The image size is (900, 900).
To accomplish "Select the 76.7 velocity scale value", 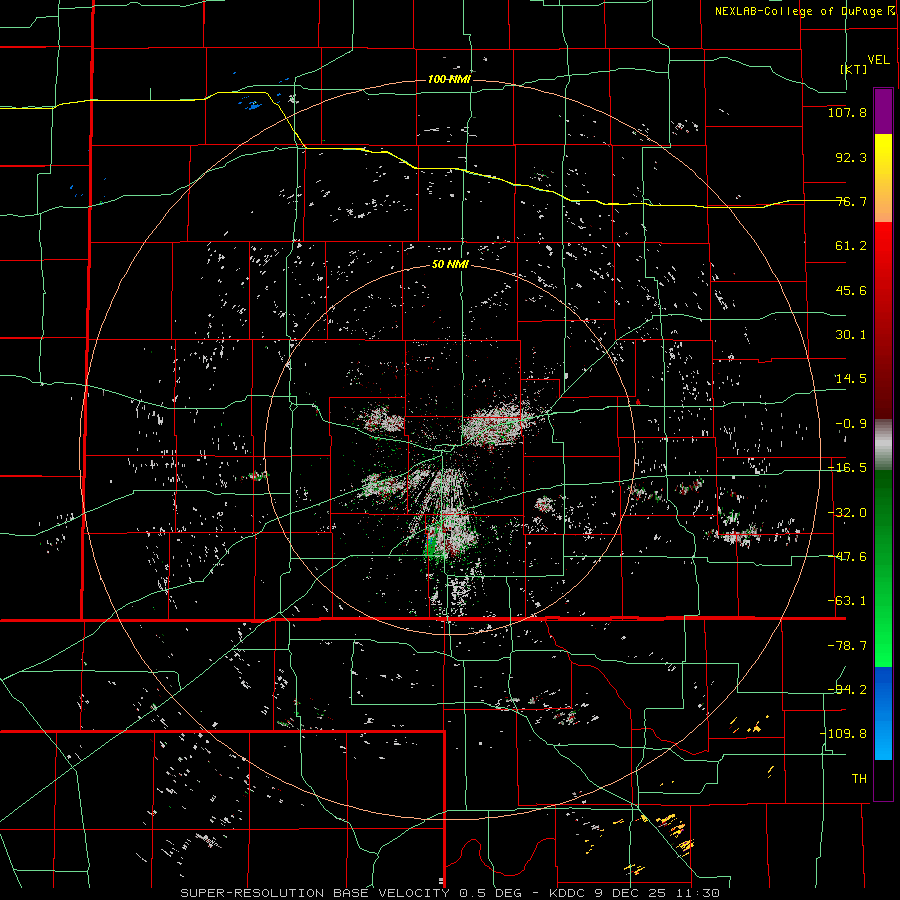I will [851, 201].
